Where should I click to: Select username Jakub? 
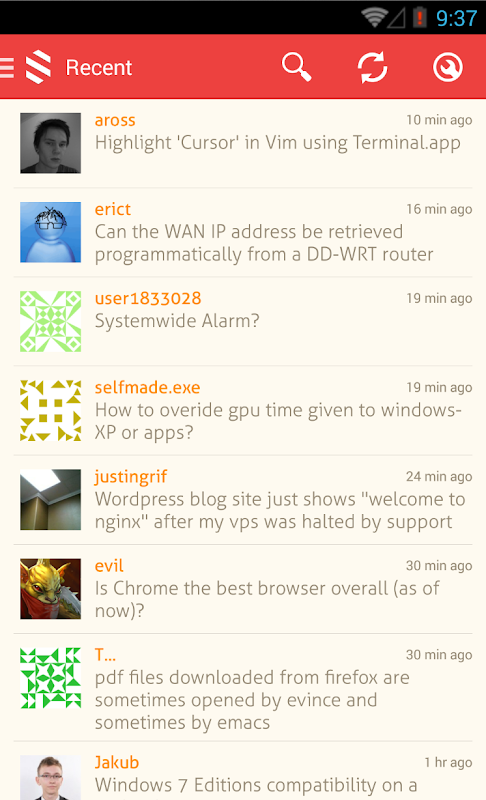[117, 762]
